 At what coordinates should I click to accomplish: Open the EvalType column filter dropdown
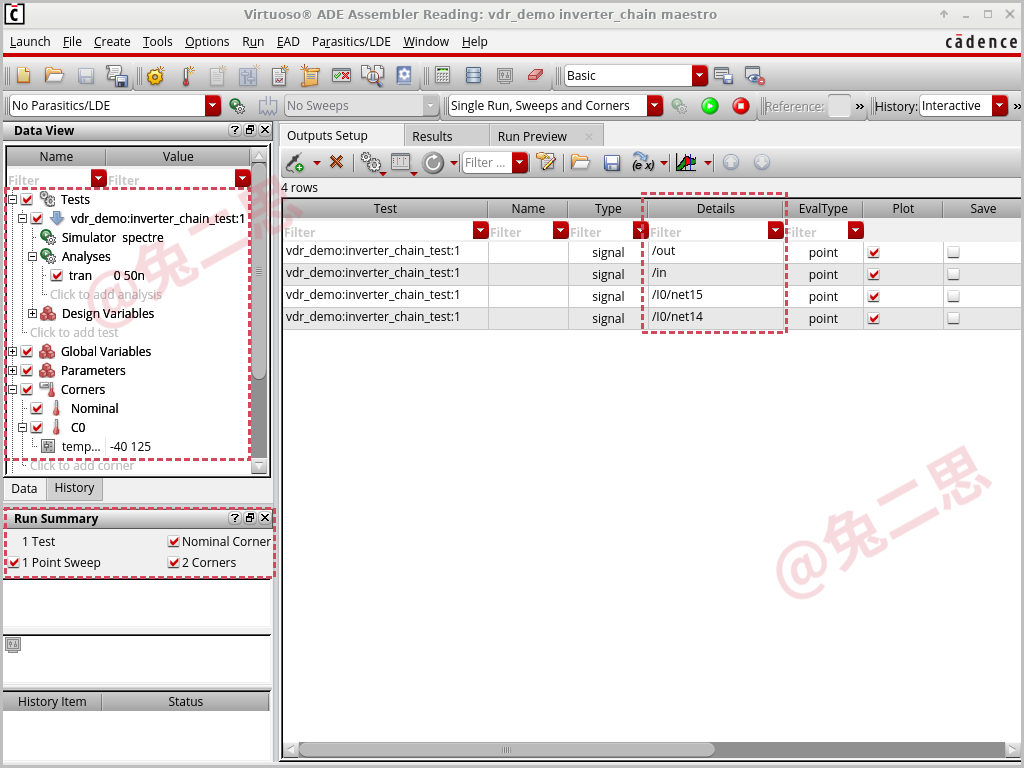tap(856, 231)
